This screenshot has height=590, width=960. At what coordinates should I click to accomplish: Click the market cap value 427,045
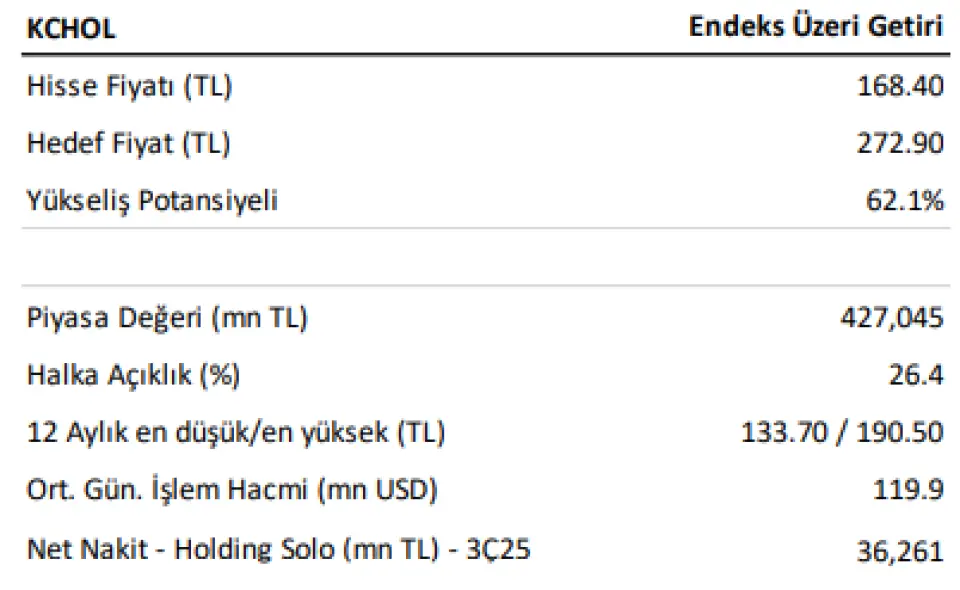coord(893,319)
